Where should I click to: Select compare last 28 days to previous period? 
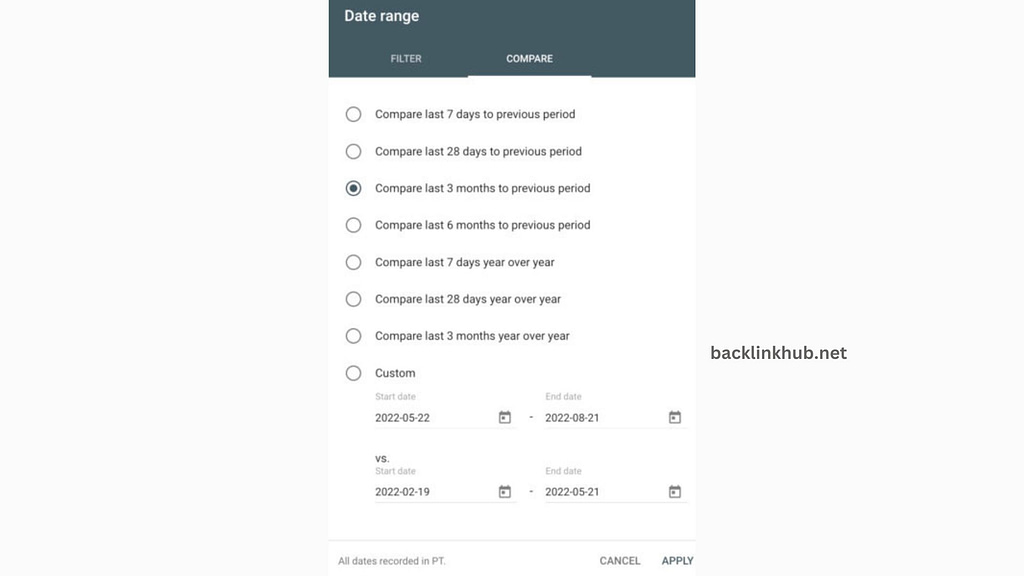[353, 151]
